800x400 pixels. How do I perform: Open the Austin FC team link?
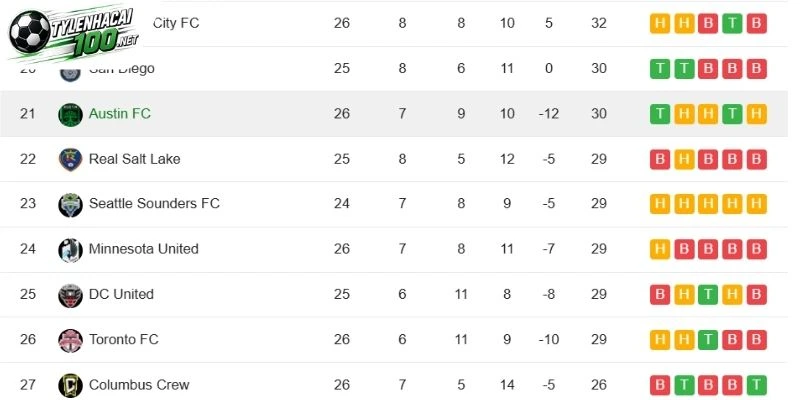120,113
